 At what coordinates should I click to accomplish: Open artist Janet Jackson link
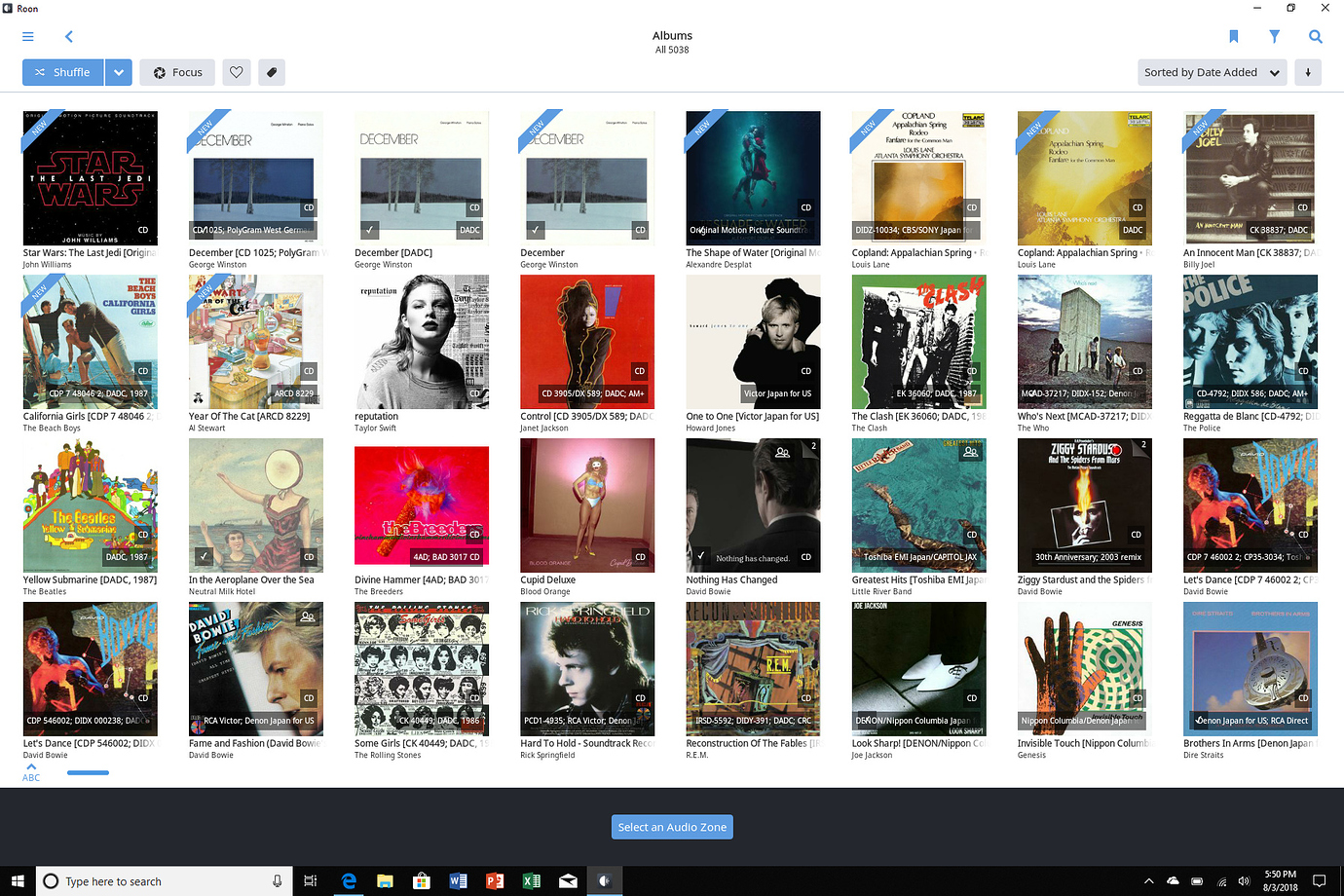548,429
